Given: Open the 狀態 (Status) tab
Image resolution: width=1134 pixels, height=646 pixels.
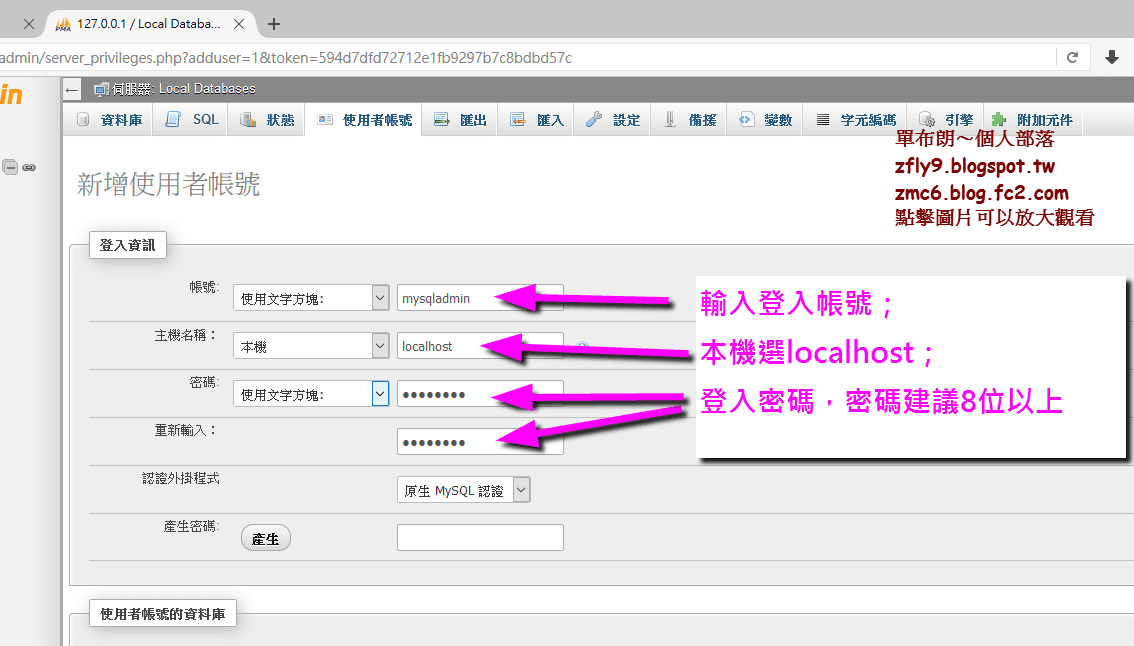Looking at the screenshot, I should (x=267, y=119).
